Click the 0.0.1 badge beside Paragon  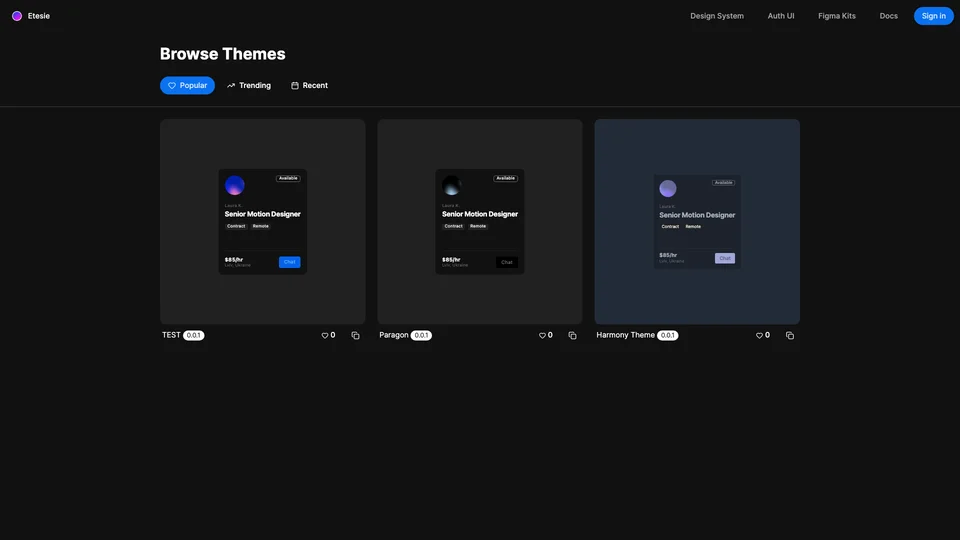click(x=421, y=336)
